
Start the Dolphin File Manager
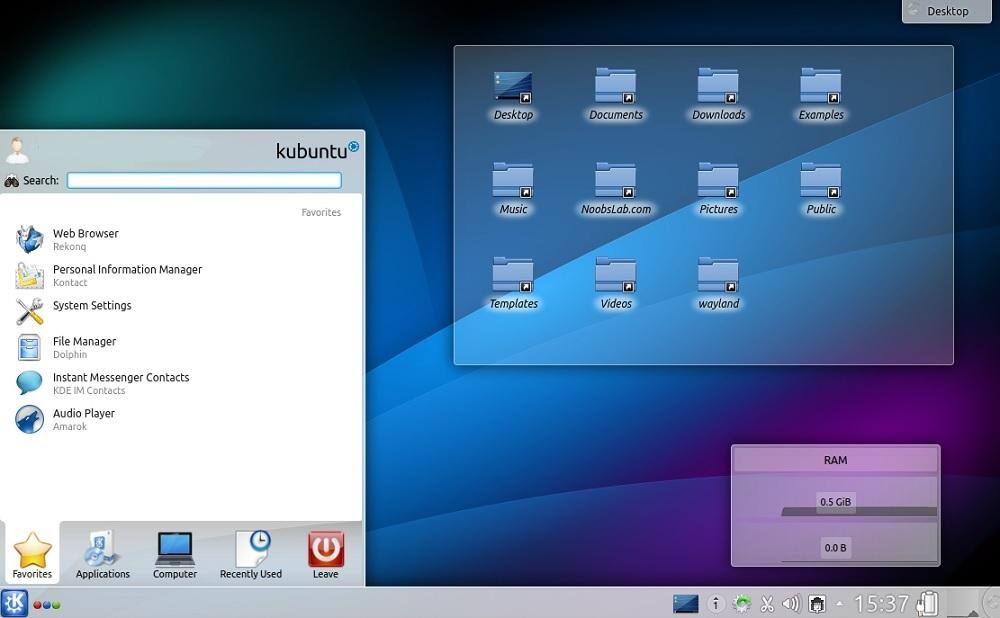coord(83,347)
